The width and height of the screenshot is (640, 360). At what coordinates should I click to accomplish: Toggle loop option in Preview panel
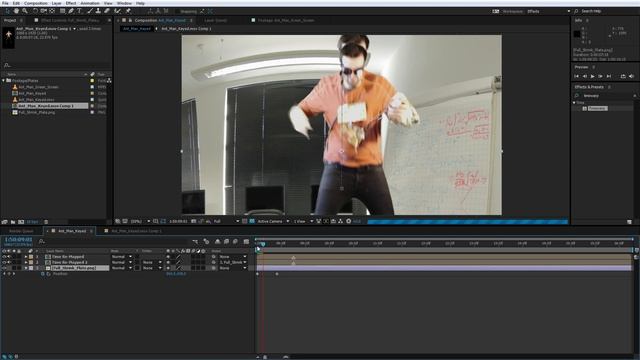pos(623,76)
